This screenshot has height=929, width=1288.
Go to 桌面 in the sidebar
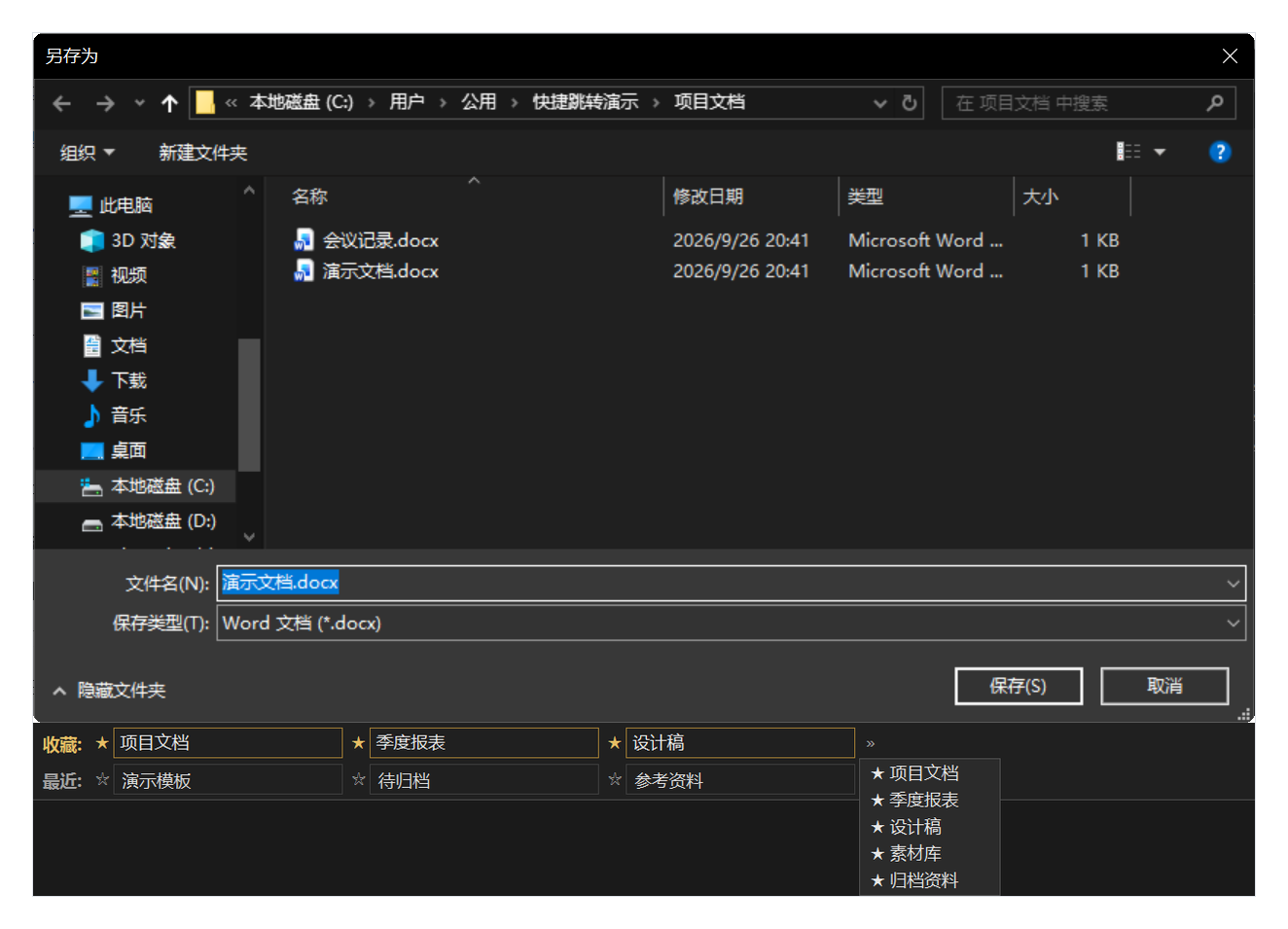(115, 450)
